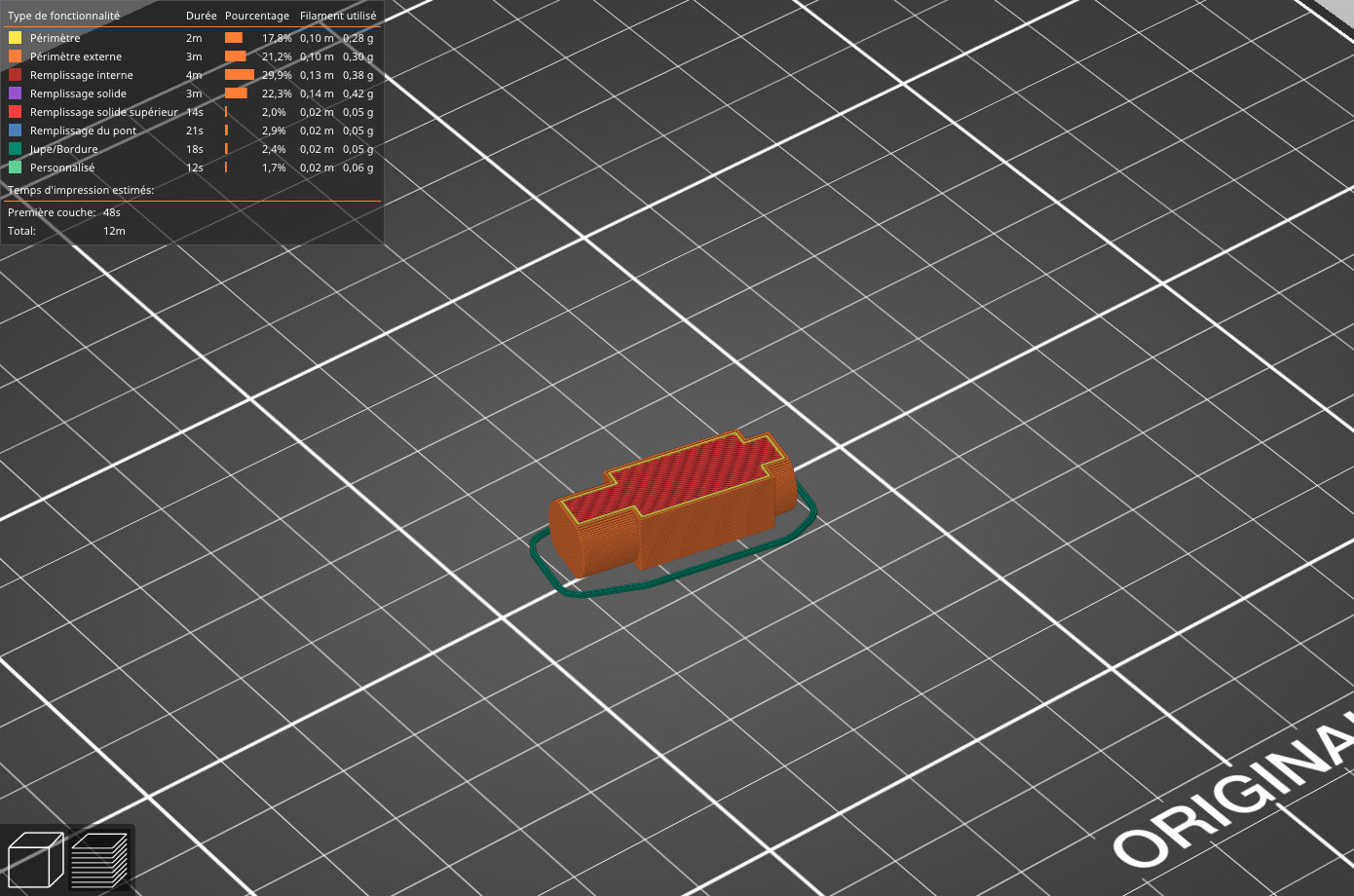1354x896 pixels.
Task: Toggle the dark red Remplissage interne swatch
Action: coord(15,75)
